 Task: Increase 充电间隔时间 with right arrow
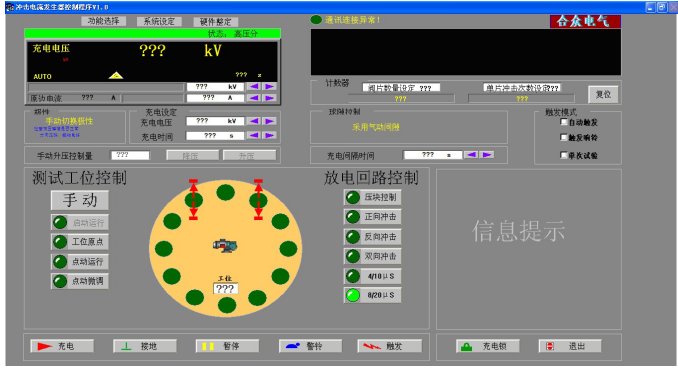tap(487, 154)
